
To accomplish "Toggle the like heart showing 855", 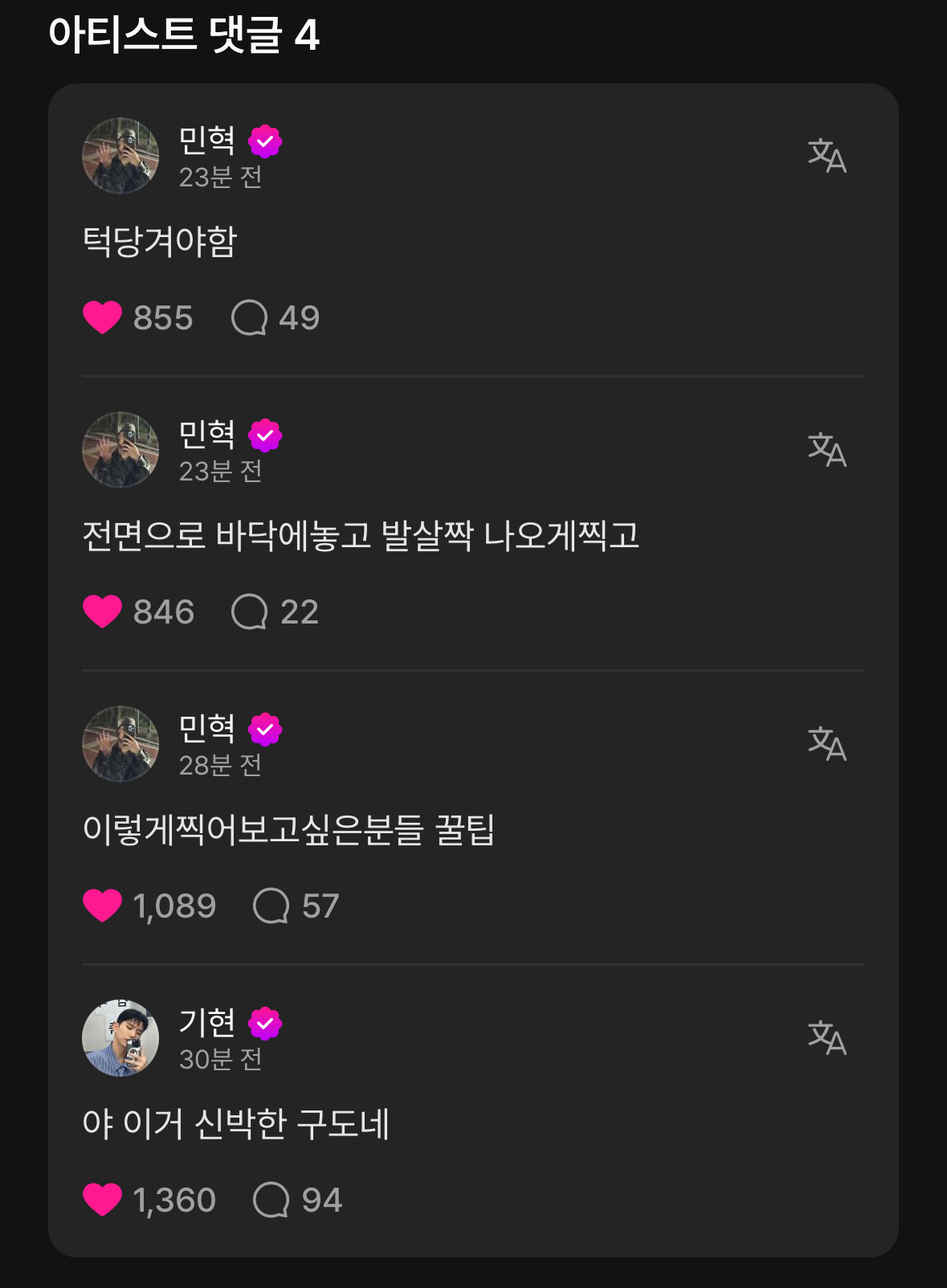I will click(x=103, y=317).
